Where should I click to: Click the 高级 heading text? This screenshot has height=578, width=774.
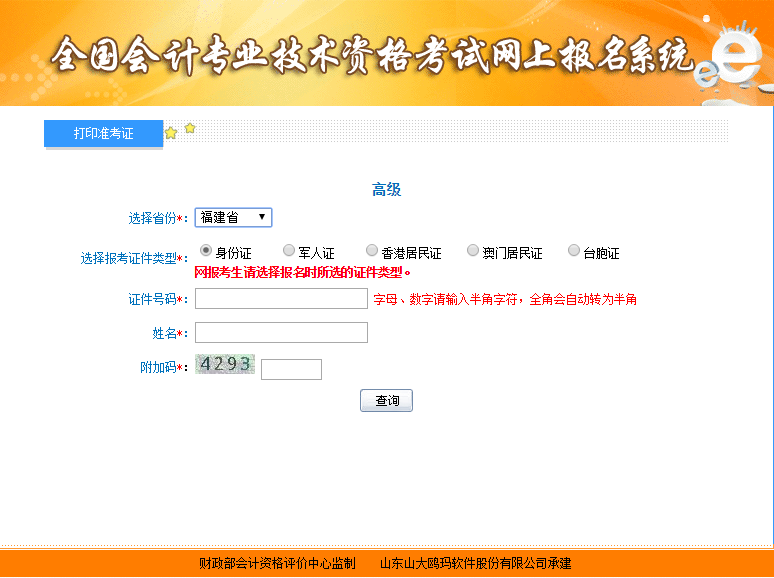click(387, 190)
